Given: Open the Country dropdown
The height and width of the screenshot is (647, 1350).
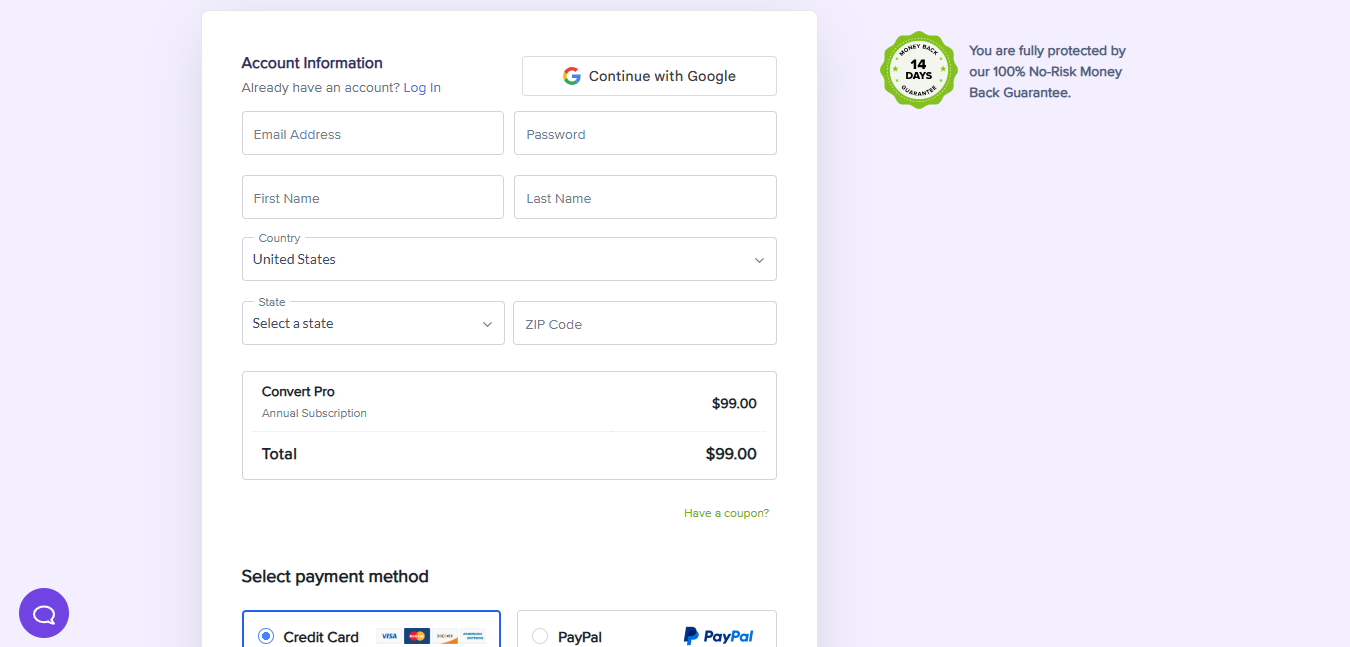Looking at the screenshot, I should pyautogui.click(x=509, y=259).
